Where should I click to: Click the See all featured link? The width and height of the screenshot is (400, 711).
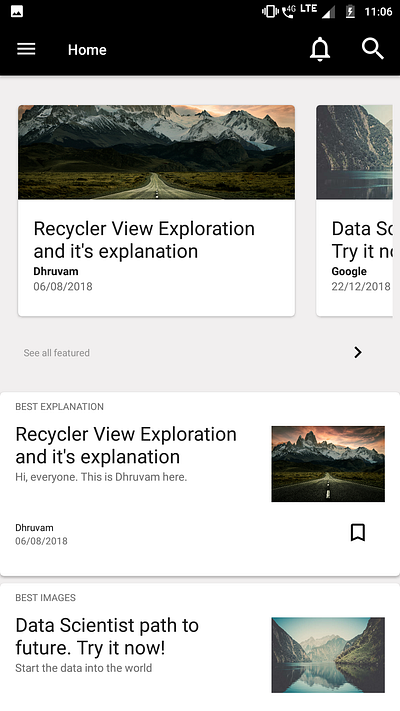click(x=57, y=353)
